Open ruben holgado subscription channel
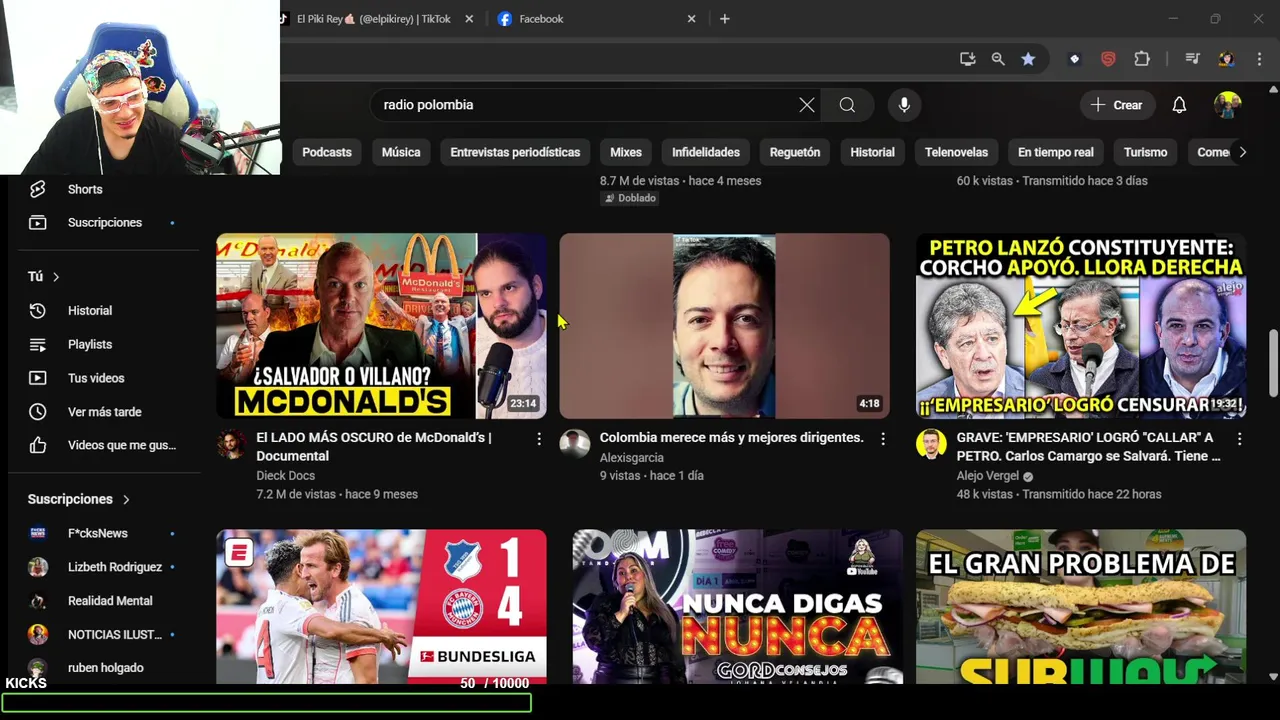Image resolution: width=1280 pixels, height=720 pixels. coord(105,668)
